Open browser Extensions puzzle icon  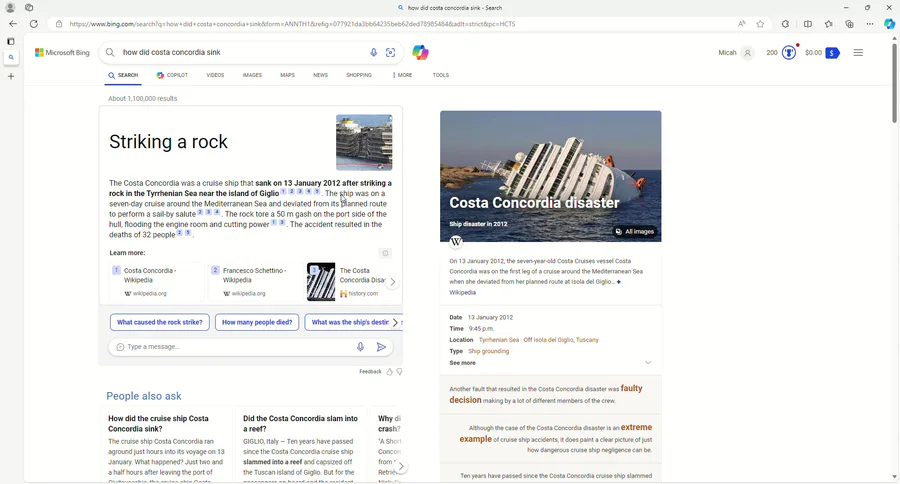785,24
